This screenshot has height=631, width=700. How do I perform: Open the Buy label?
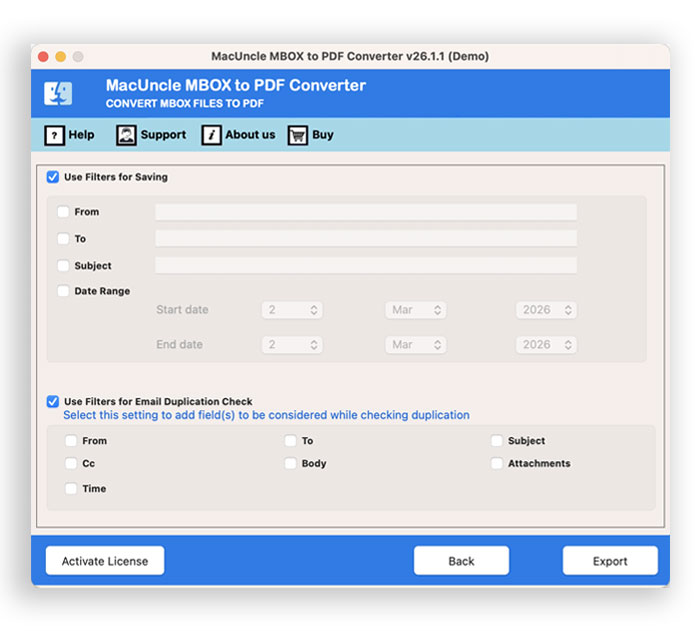(323, 134)
